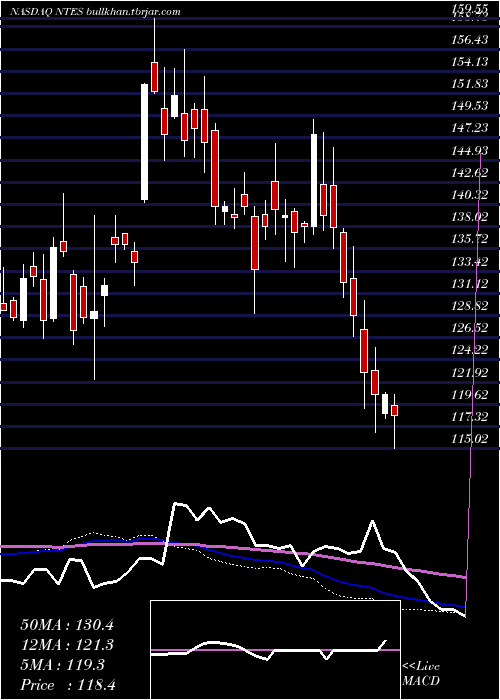500x700 pixels.
Task: Click the <<Live MACD label
Action: pyautogui.click(x=421, y=674)
